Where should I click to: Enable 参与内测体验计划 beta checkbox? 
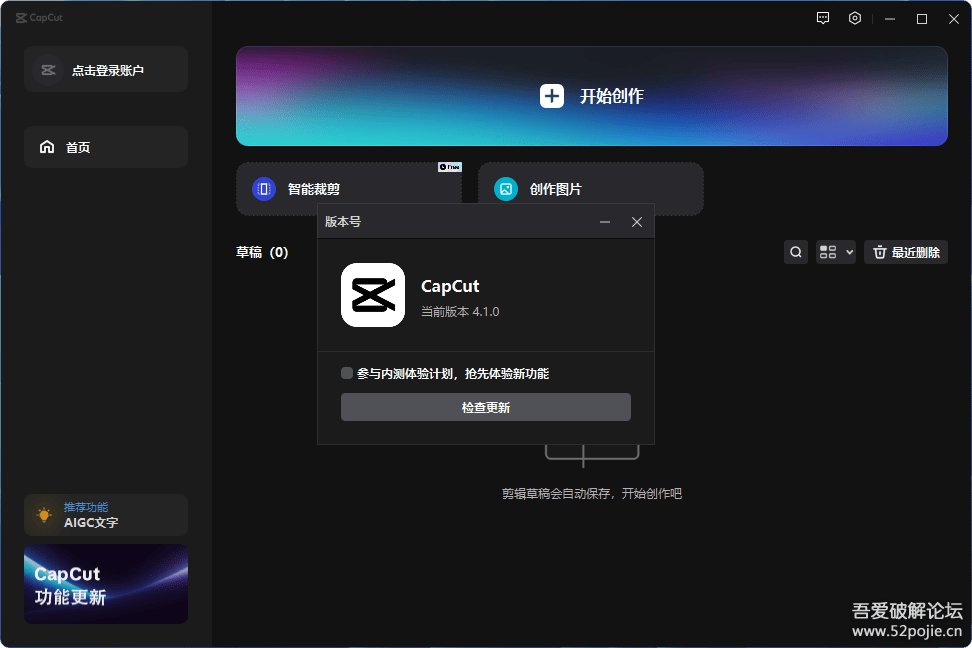[347, 373]
